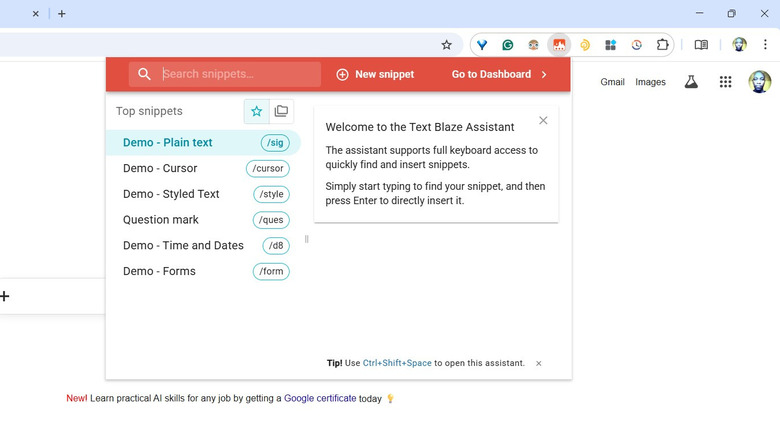Screen dimensions: 780x438
Task: Open Chrome profile avatar in toolbar
Action: [739, 45]
